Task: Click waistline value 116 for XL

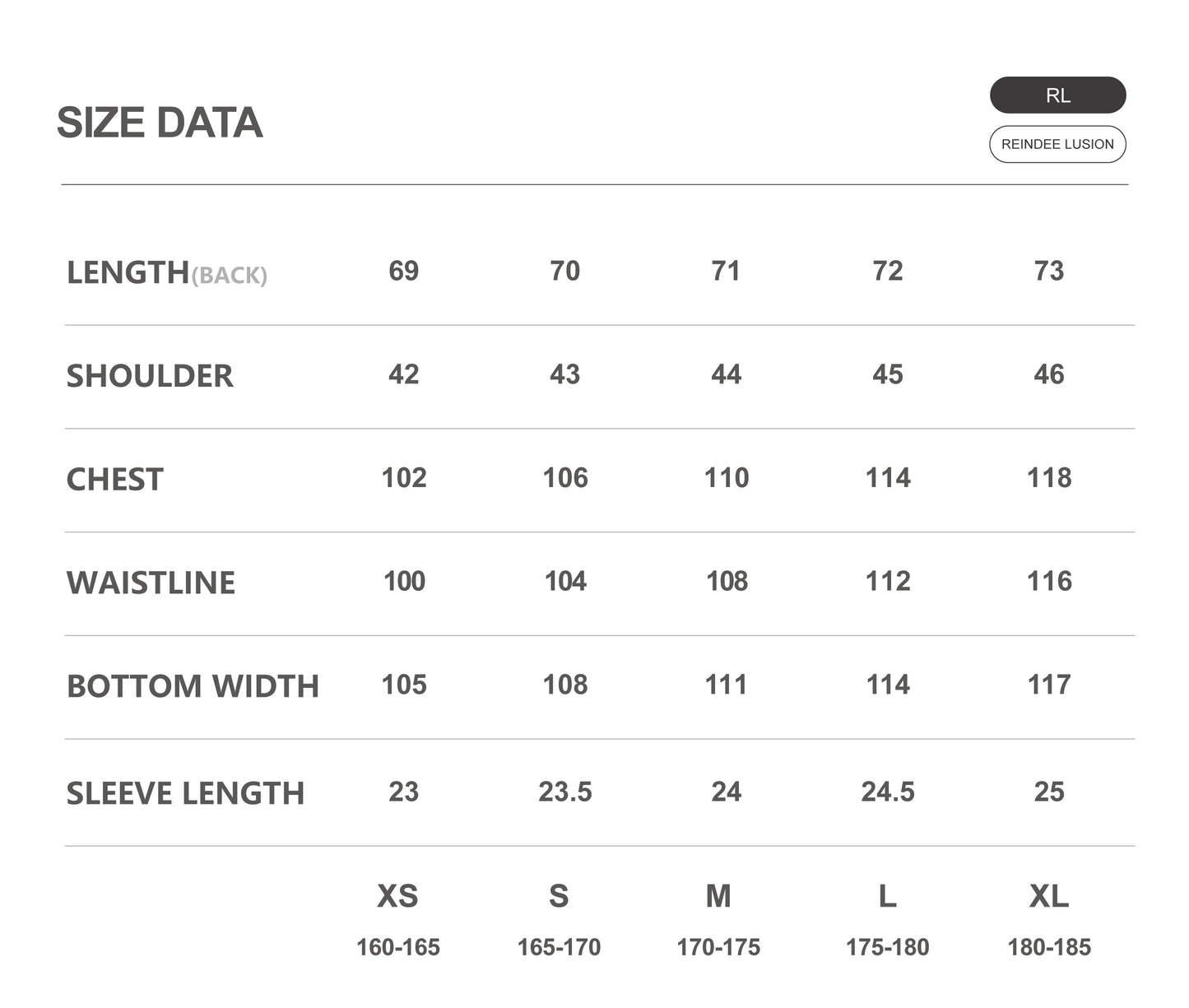Action: (1049, 582)
